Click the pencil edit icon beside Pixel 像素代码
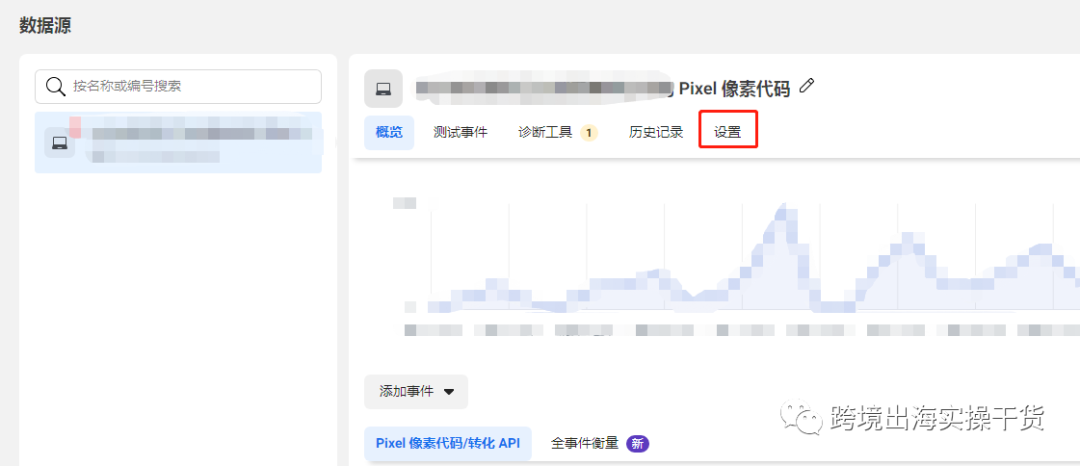The width and height of the screenshot is (1080, 466). click(807, 87)
